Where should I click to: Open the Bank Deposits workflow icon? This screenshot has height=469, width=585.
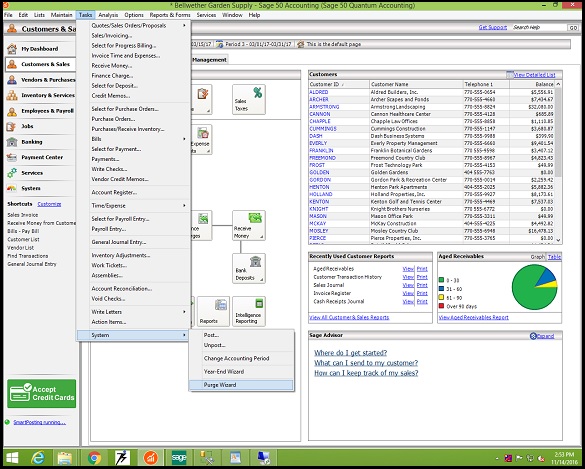(x=249, y=268)
